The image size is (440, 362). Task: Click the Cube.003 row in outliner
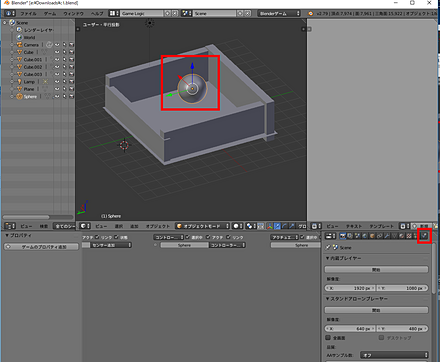38,74
